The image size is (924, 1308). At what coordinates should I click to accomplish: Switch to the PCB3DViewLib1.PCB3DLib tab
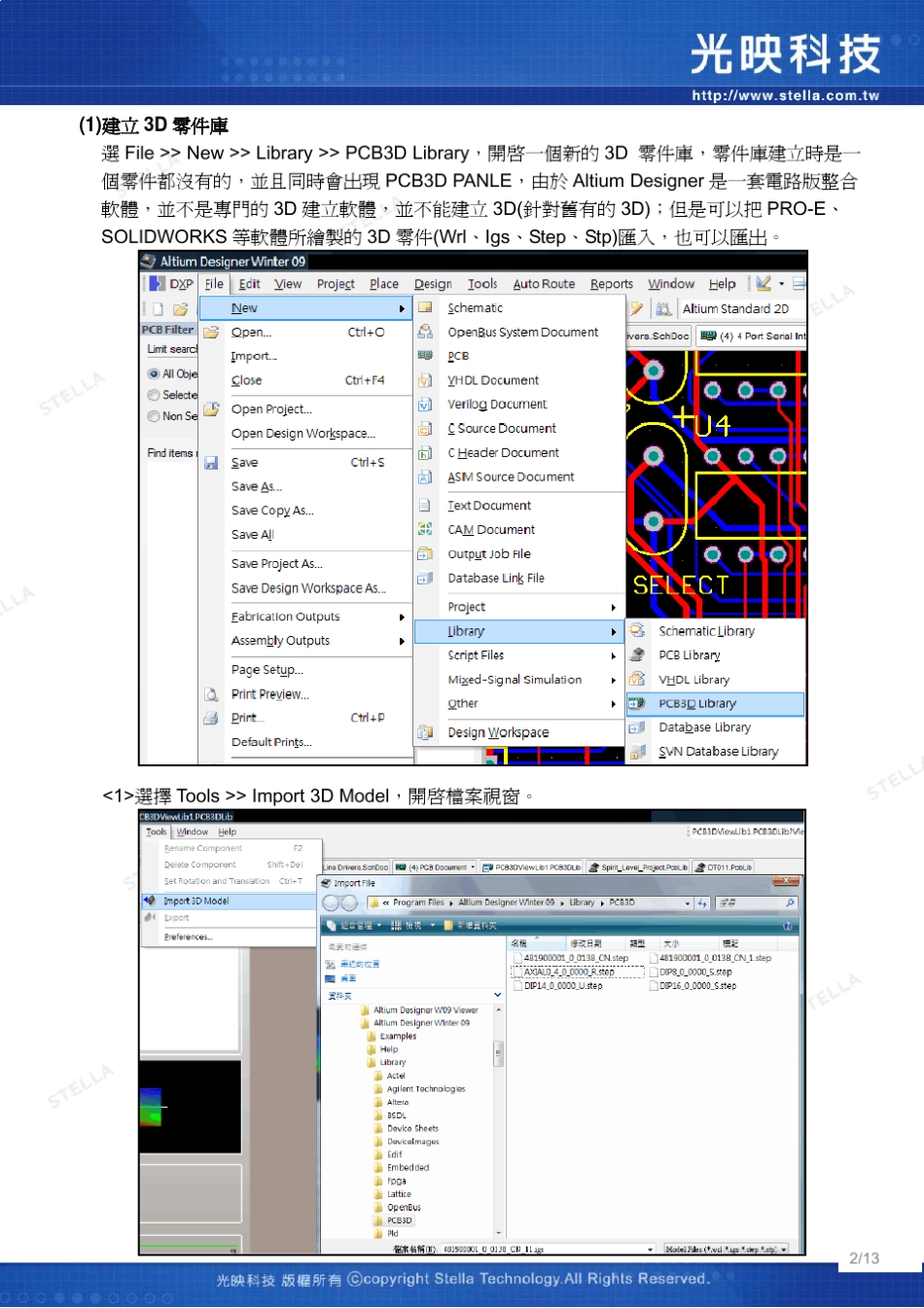point(530,866)
